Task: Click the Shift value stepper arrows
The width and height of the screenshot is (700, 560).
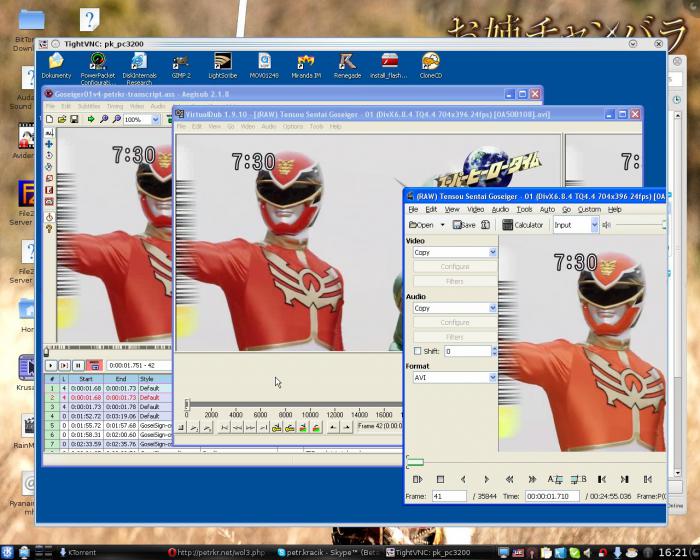Action: pos(494,351)
